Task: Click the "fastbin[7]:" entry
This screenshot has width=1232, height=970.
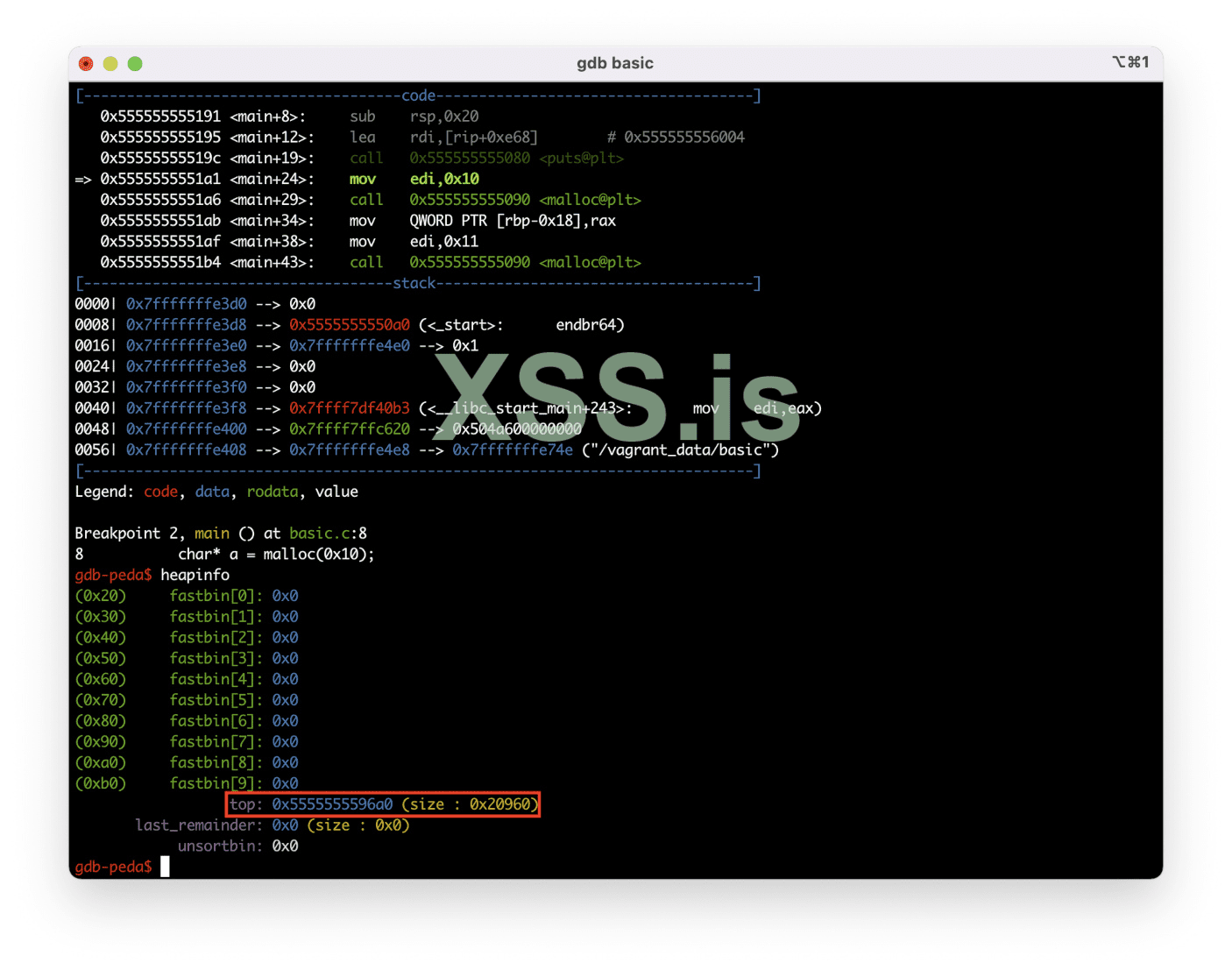Action: (x=216, y=742)
